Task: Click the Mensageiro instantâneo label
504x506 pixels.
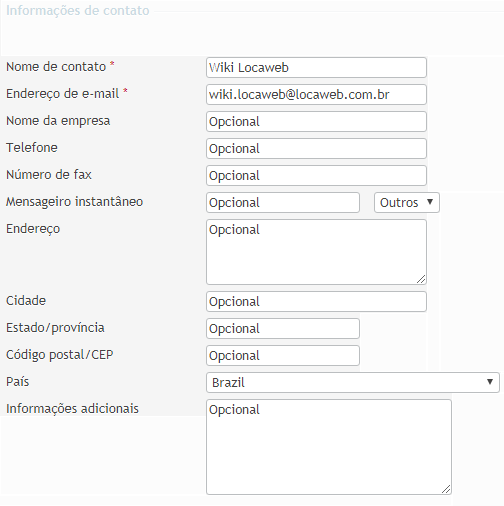Action: [x=74, y=202]
